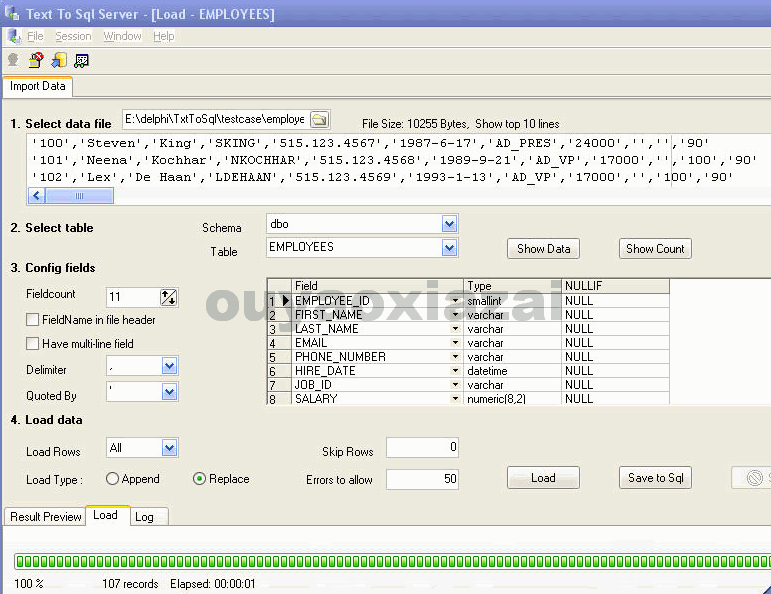Click the 107 records status text

click(x=130, y=584)
